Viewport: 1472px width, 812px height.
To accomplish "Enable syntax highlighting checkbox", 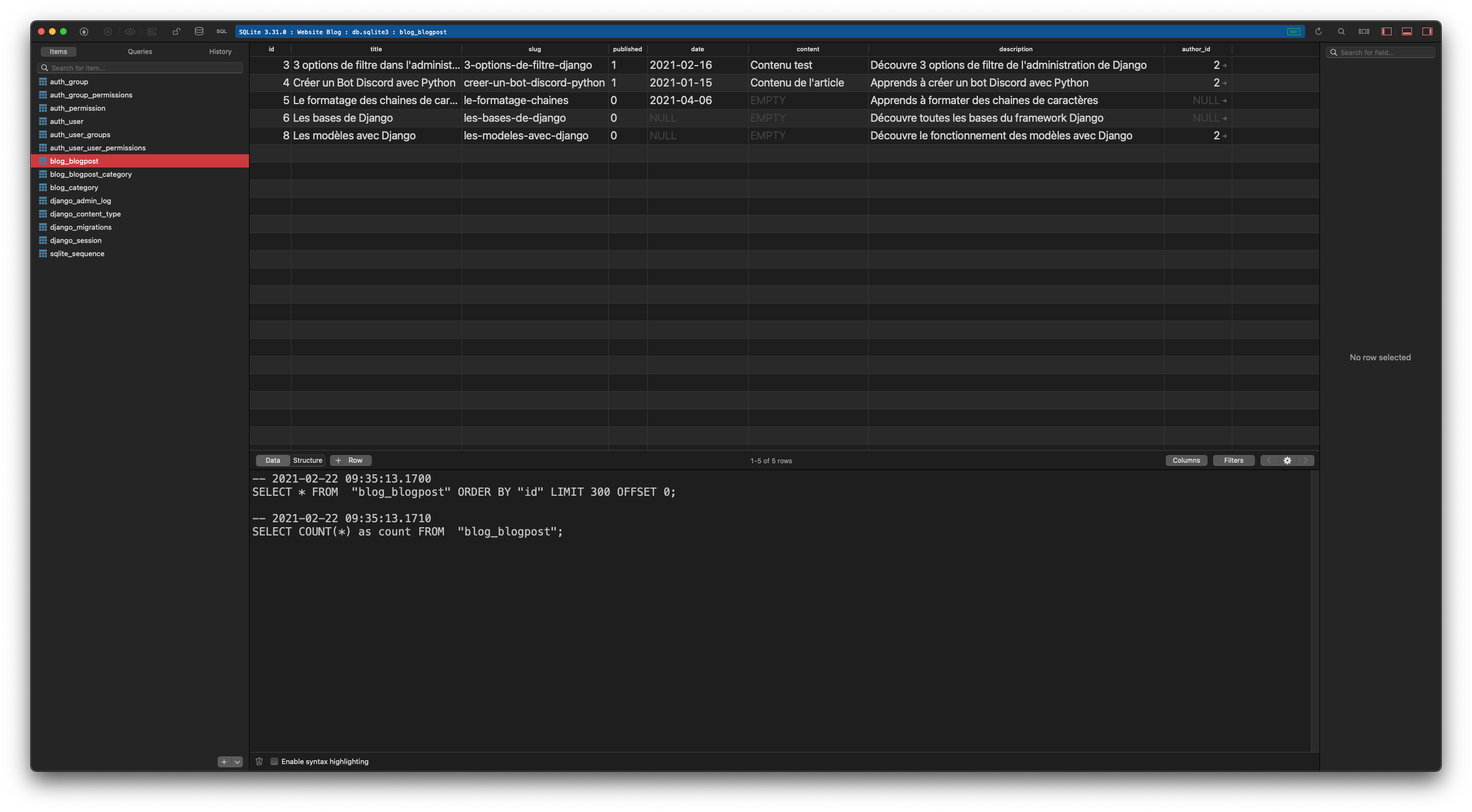I will (274, 761).
